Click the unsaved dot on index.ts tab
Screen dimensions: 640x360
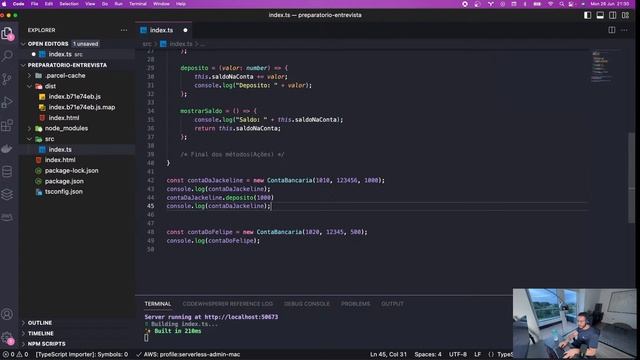(x=185, y=30)
